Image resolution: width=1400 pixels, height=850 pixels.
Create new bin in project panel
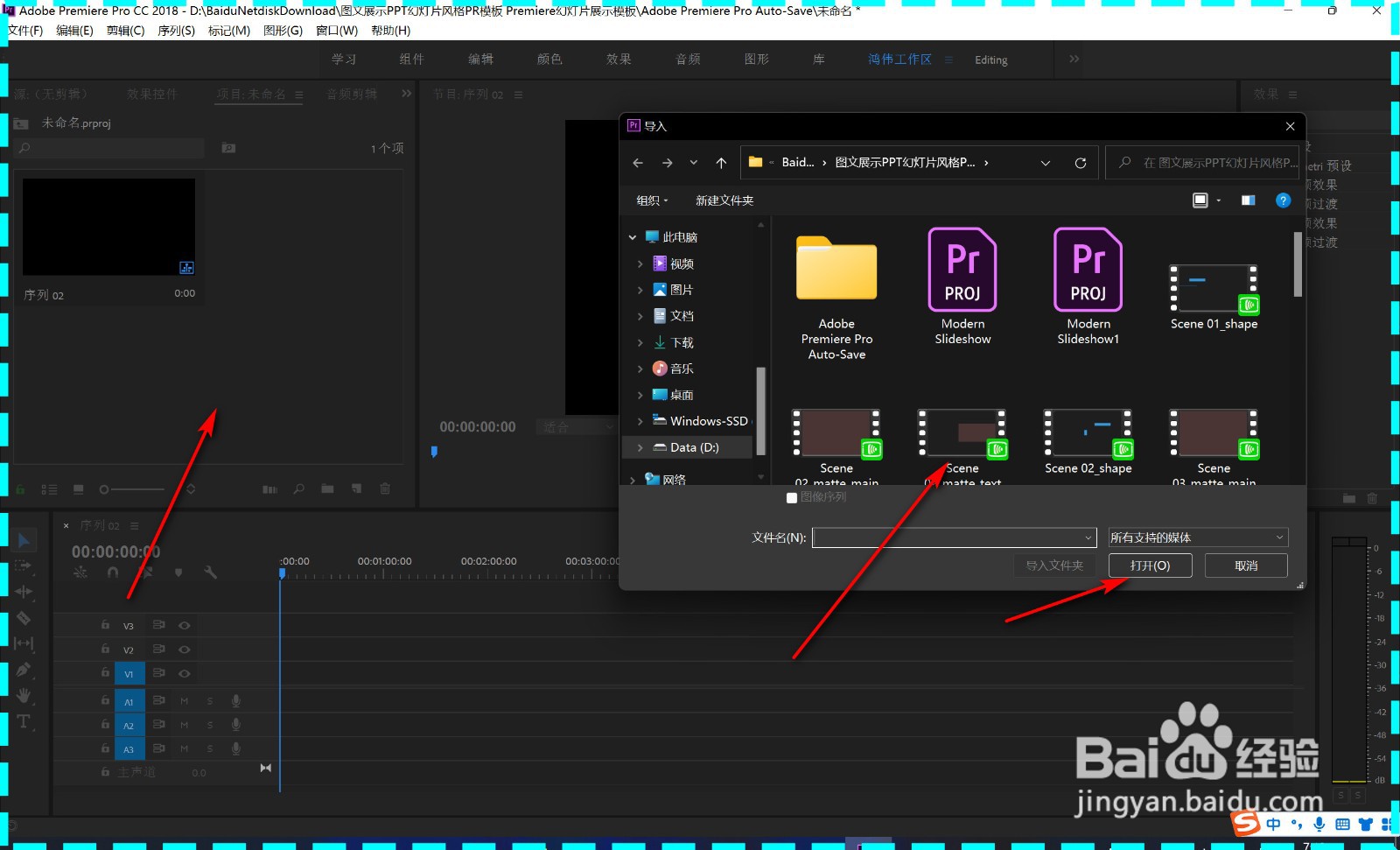coord(327,489)
